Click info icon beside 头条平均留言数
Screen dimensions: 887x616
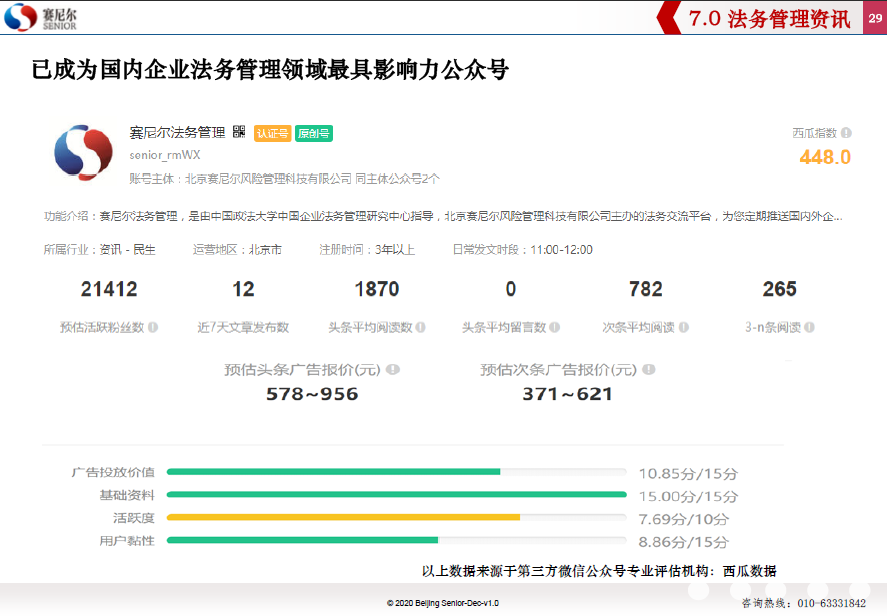pos(554,327)
